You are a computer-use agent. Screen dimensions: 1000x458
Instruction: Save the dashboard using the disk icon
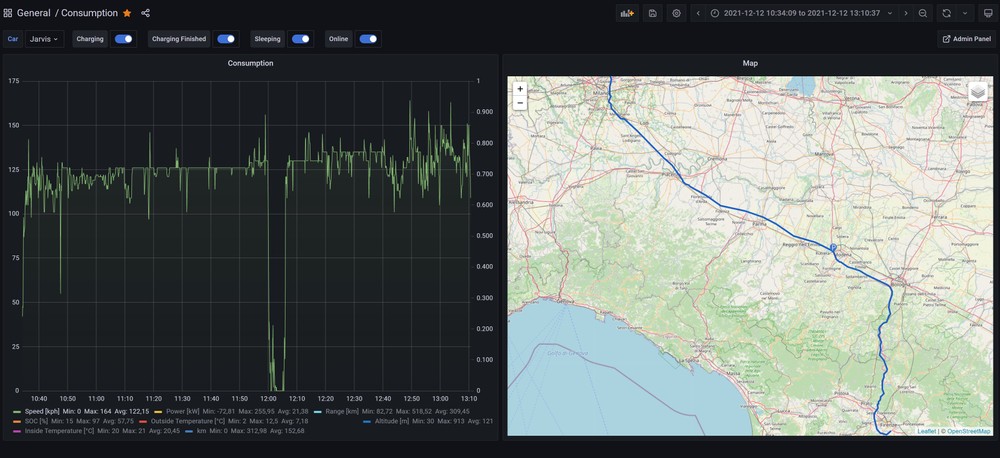(653, 13)
